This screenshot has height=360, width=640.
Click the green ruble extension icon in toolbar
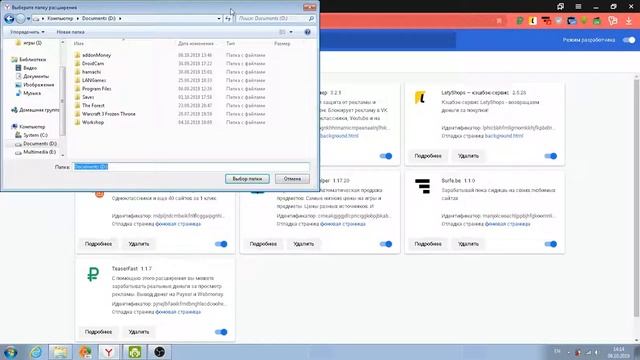click(x=520, y=21)
